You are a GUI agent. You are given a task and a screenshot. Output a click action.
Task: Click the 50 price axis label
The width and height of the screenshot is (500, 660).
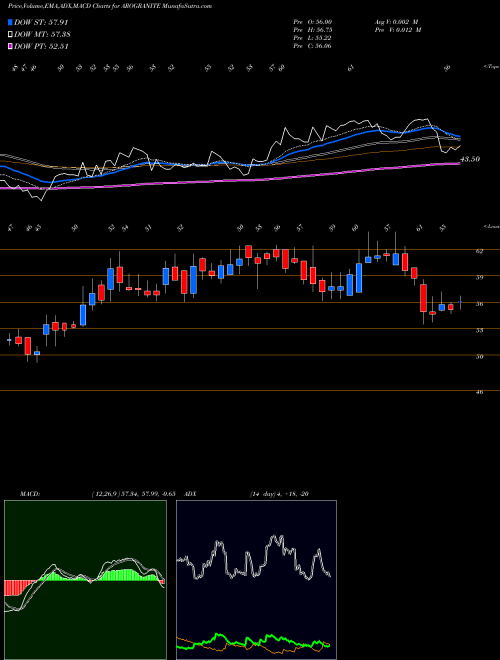tap(479, 357)
